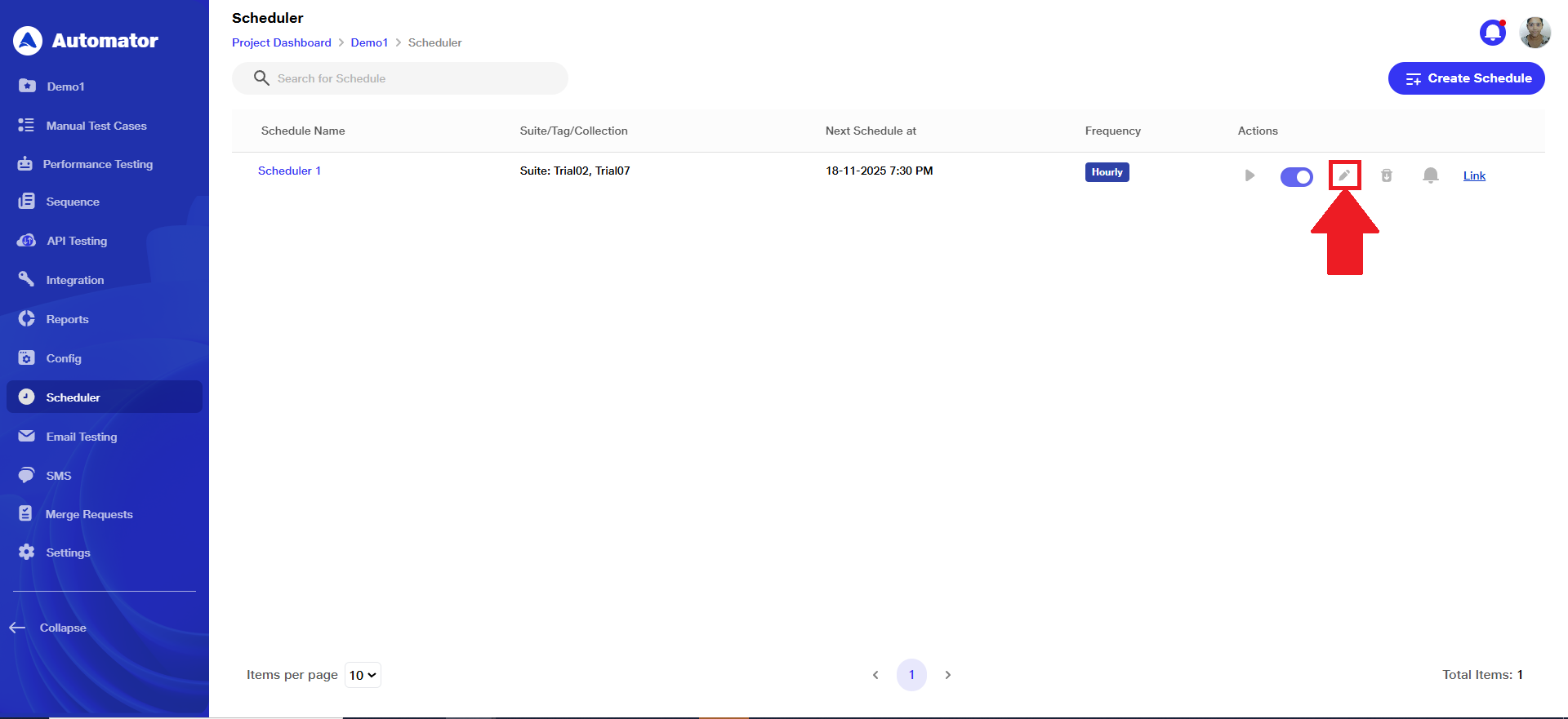Click the bell icon in the Actions column
The height and width of the screenshot is (719, 1568).
click(x=1430, y=175)
